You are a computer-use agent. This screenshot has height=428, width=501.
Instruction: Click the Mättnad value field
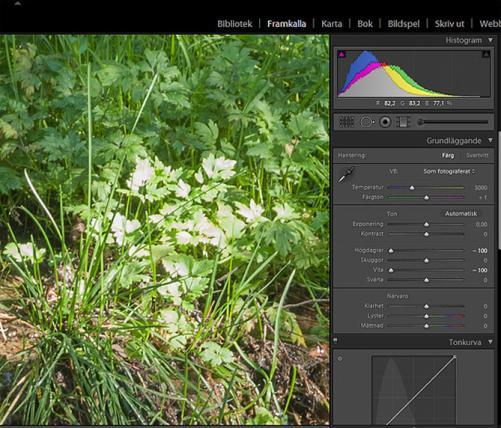click(485, 326)
